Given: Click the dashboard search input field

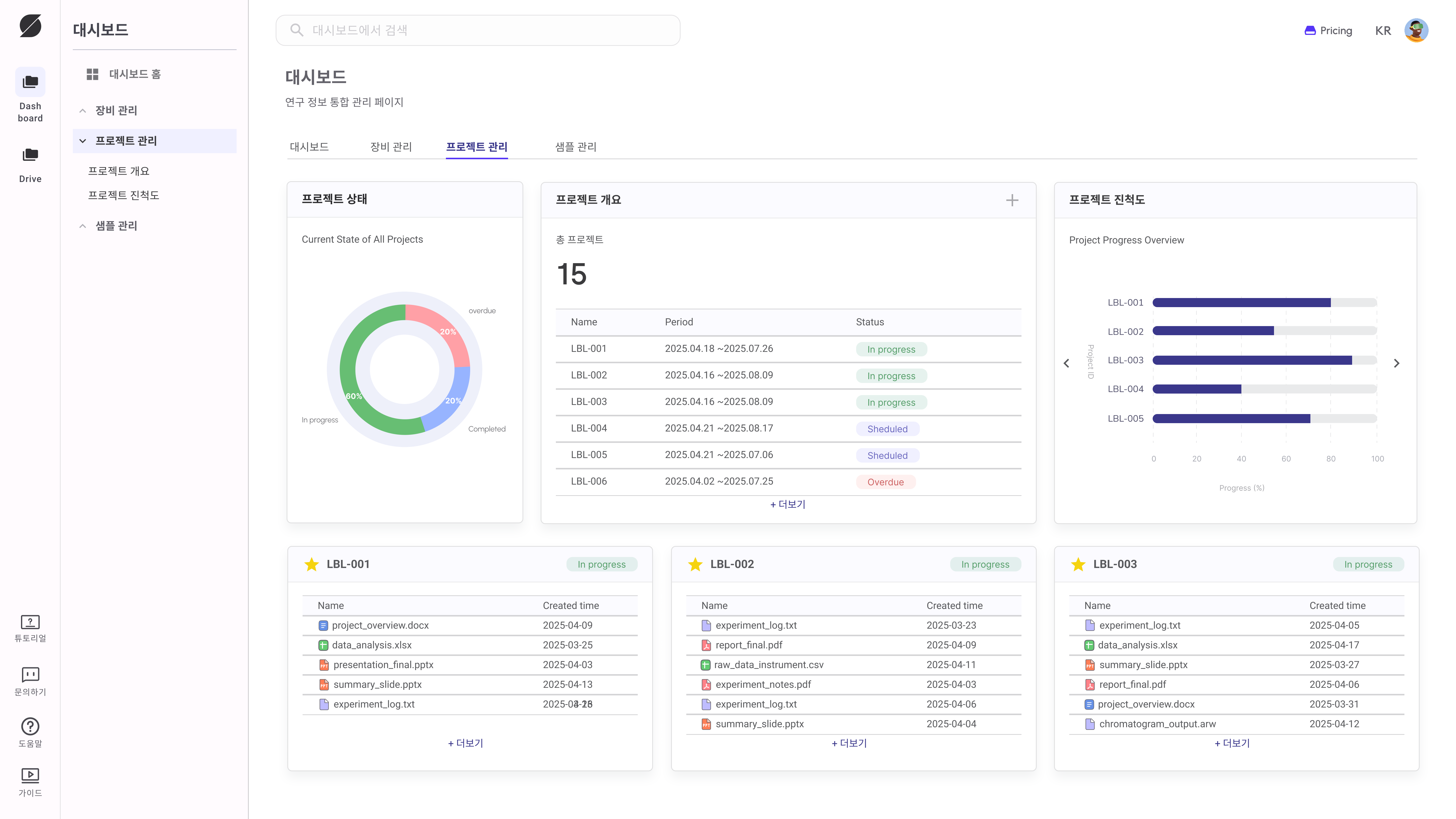Looking at the screenshot, I should (477, 30).
